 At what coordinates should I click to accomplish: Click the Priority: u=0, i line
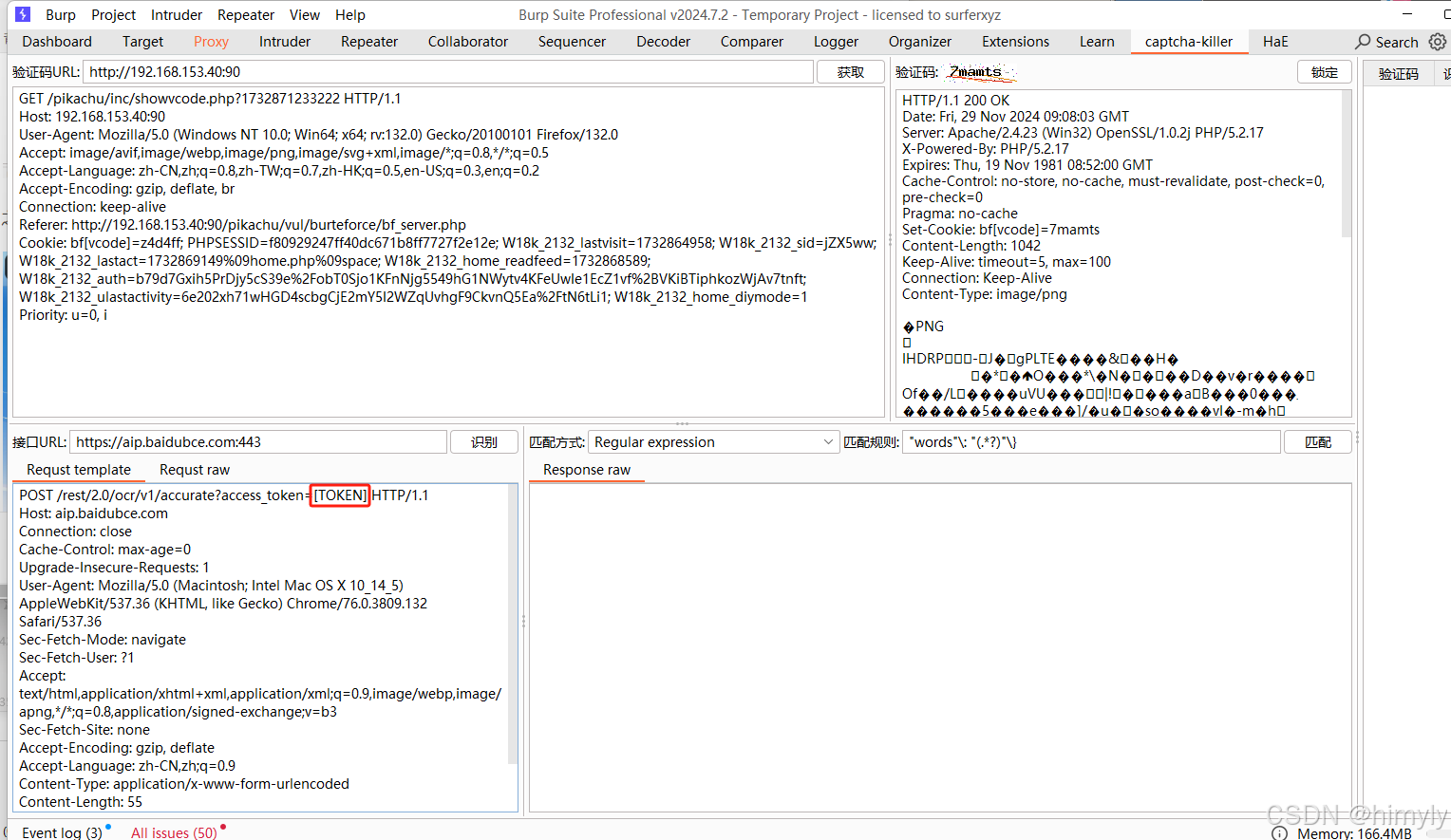(63, 315)
